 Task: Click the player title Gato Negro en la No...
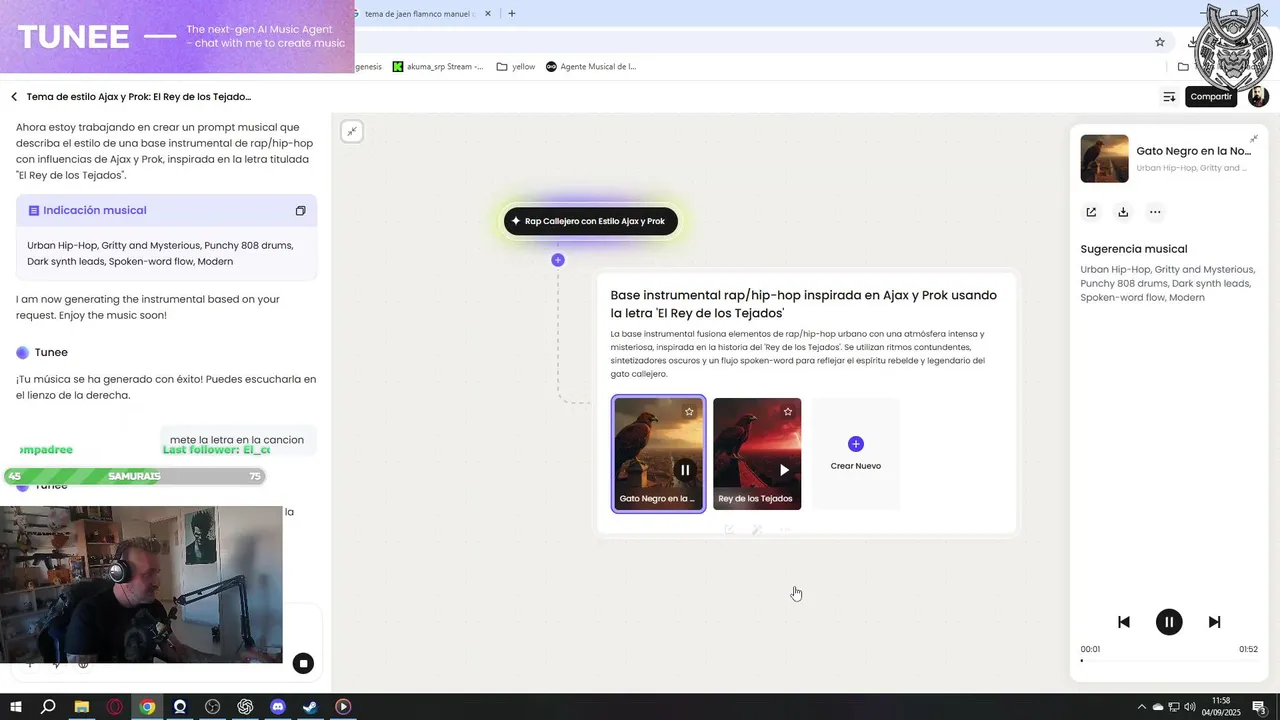point(1193,151)
